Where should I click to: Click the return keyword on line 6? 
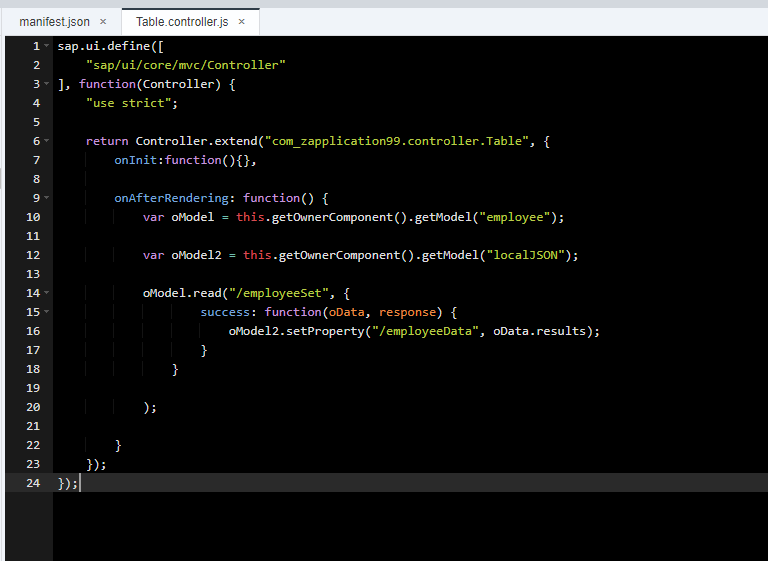point(107,141)
